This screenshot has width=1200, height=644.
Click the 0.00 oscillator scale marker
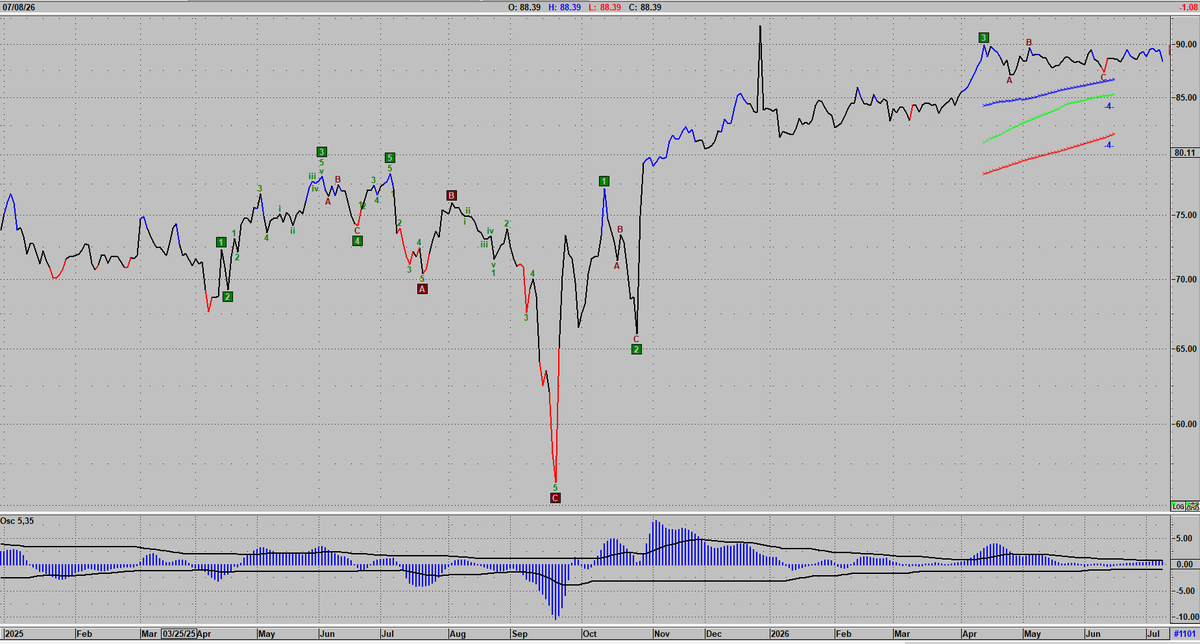coord(1187,564)
